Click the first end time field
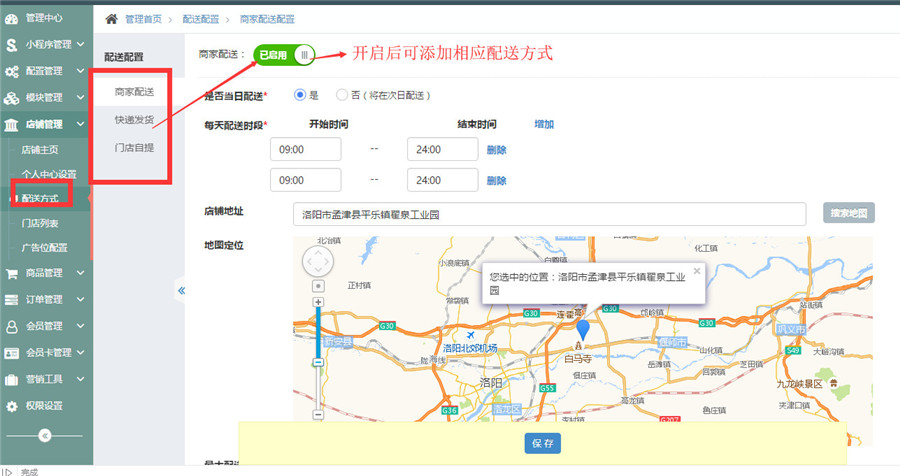Screen dimensions: 900x476 (x=443, y=149)
